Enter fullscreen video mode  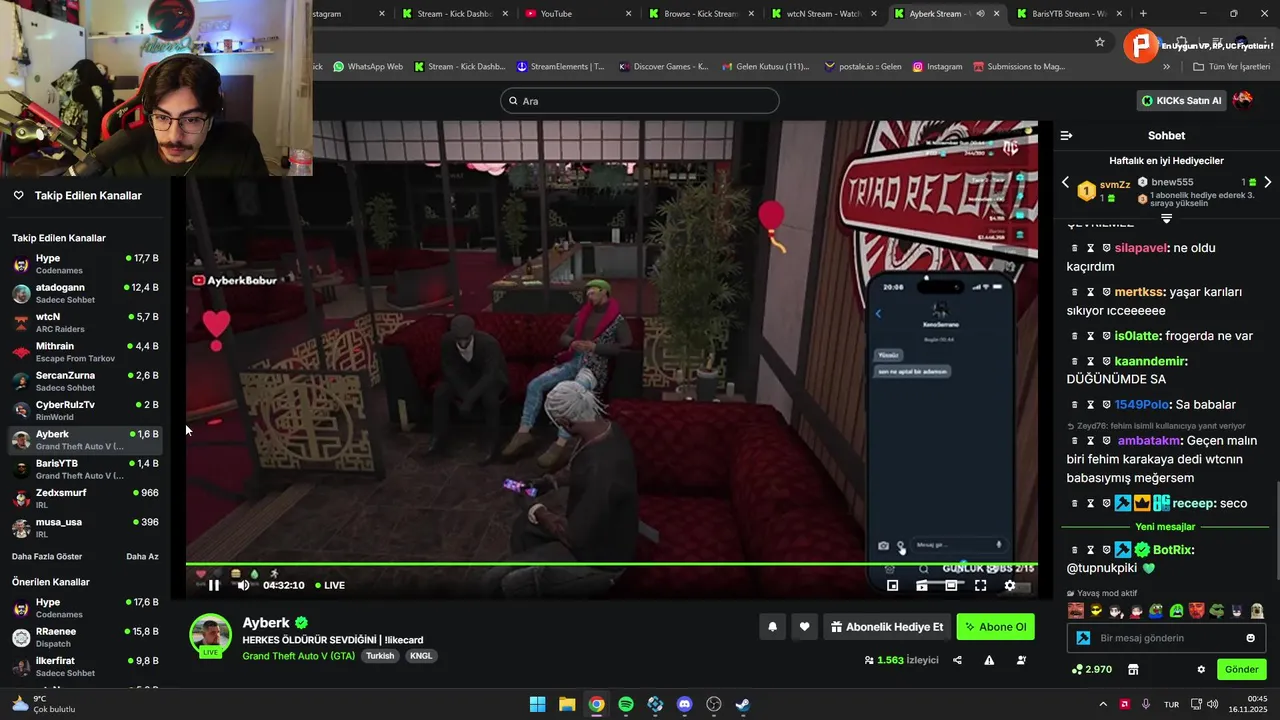point(981,586)
